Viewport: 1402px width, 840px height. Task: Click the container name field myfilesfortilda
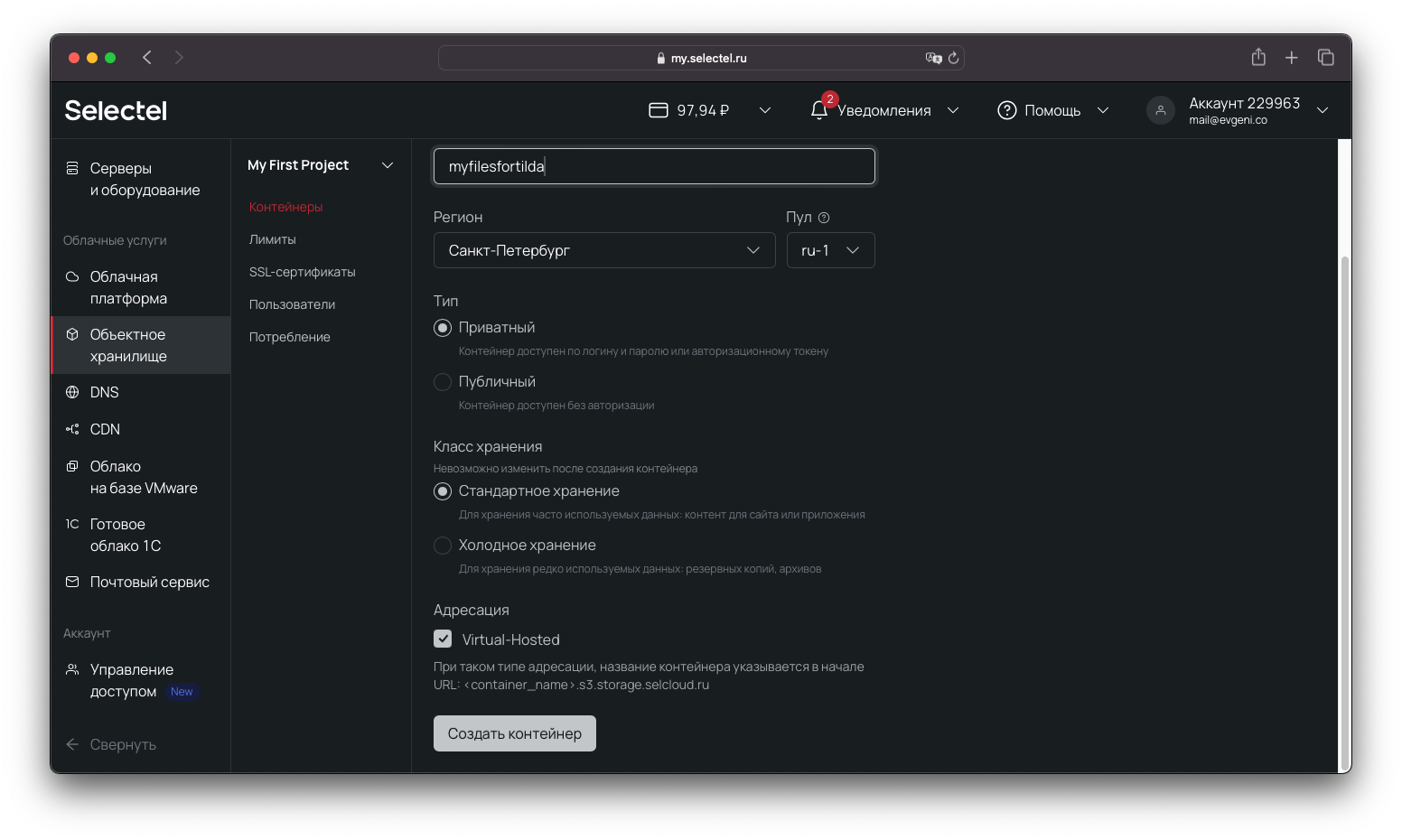[654, 166]
